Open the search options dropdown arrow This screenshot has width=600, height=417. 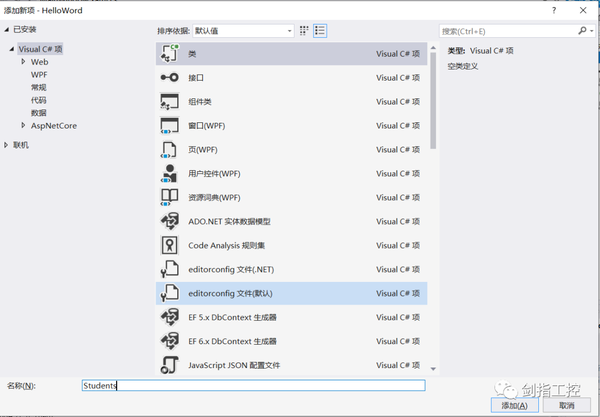592,31
